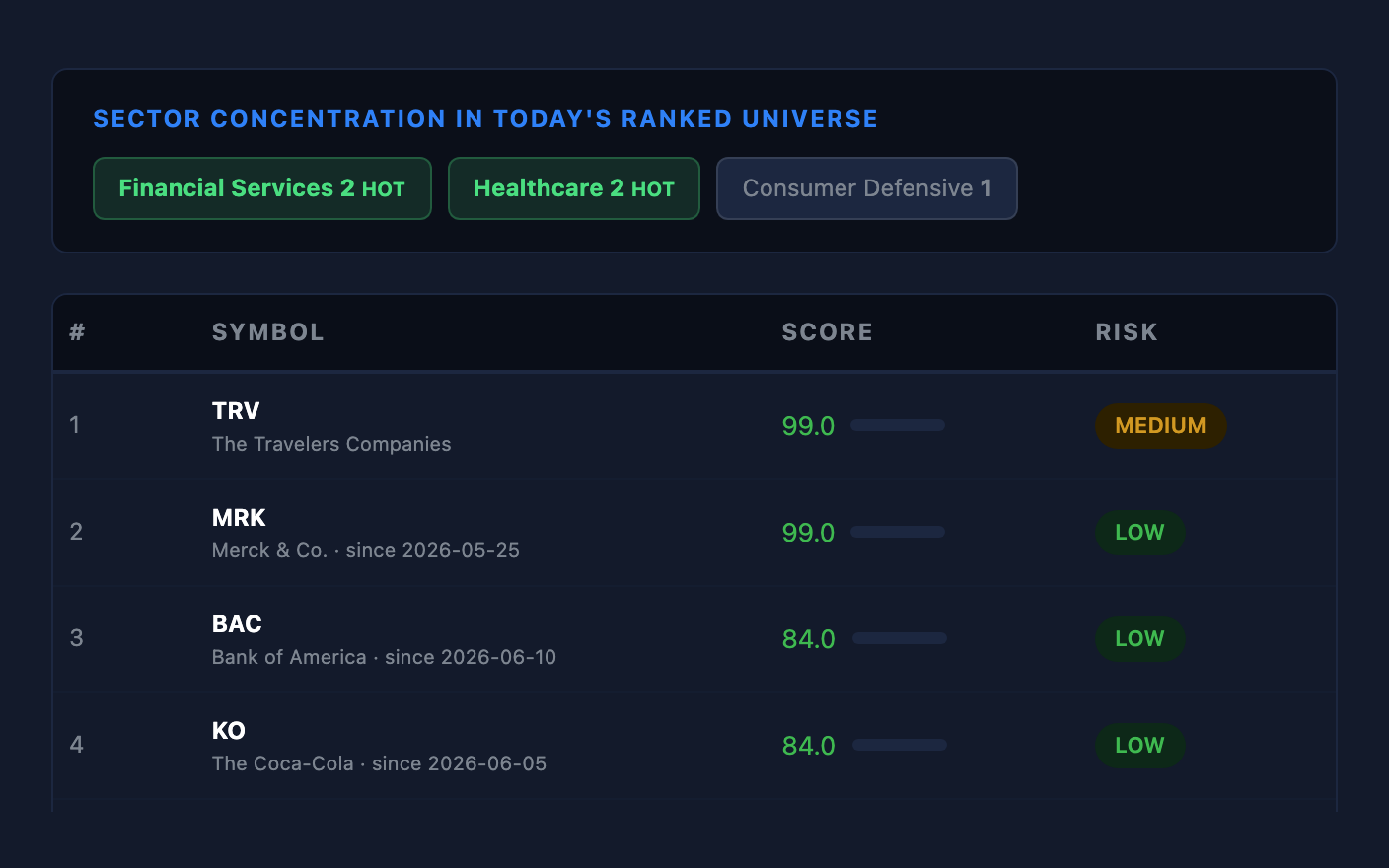The height and width of the screenshot is (868, 1389).
Task: Click Merck & Co. since 2026-05-25 text
Action: (366, 550)
